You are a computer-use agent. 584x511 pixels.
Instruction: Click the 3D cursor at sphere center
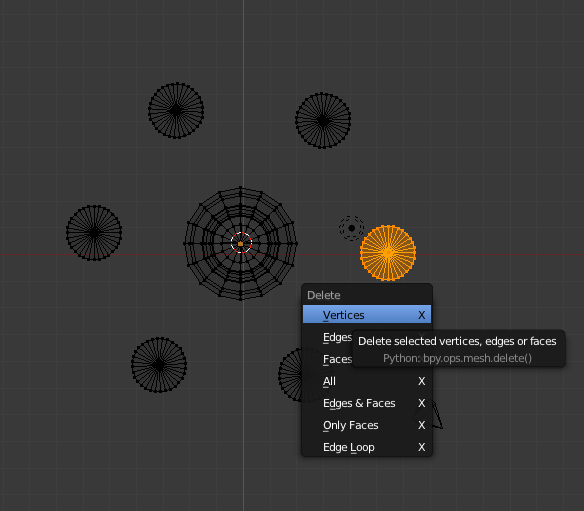(x=241, y=243)
